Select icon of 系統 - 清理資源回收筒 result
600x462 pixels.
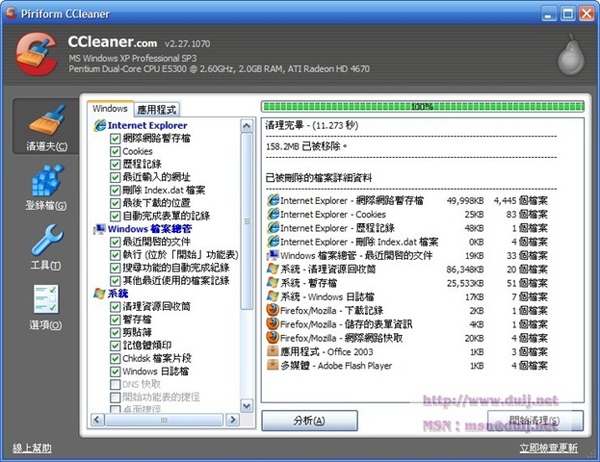(x=273, y=269)
